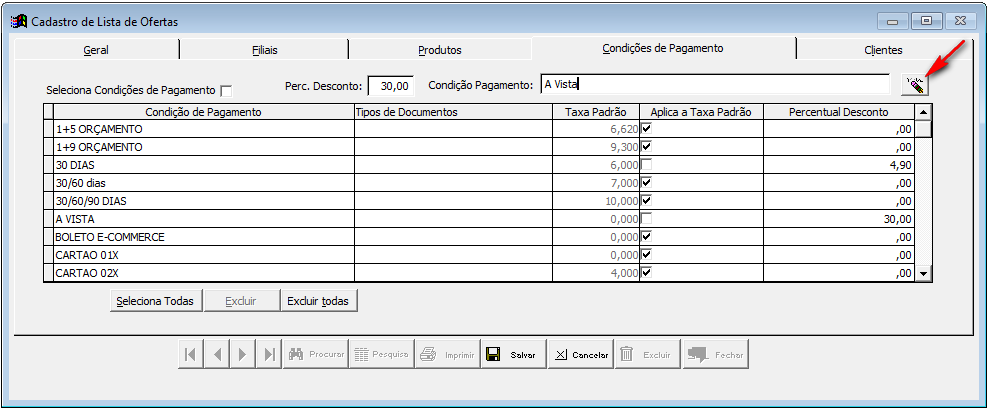Switch to the Produtos tab

click(x=439, y=49)
